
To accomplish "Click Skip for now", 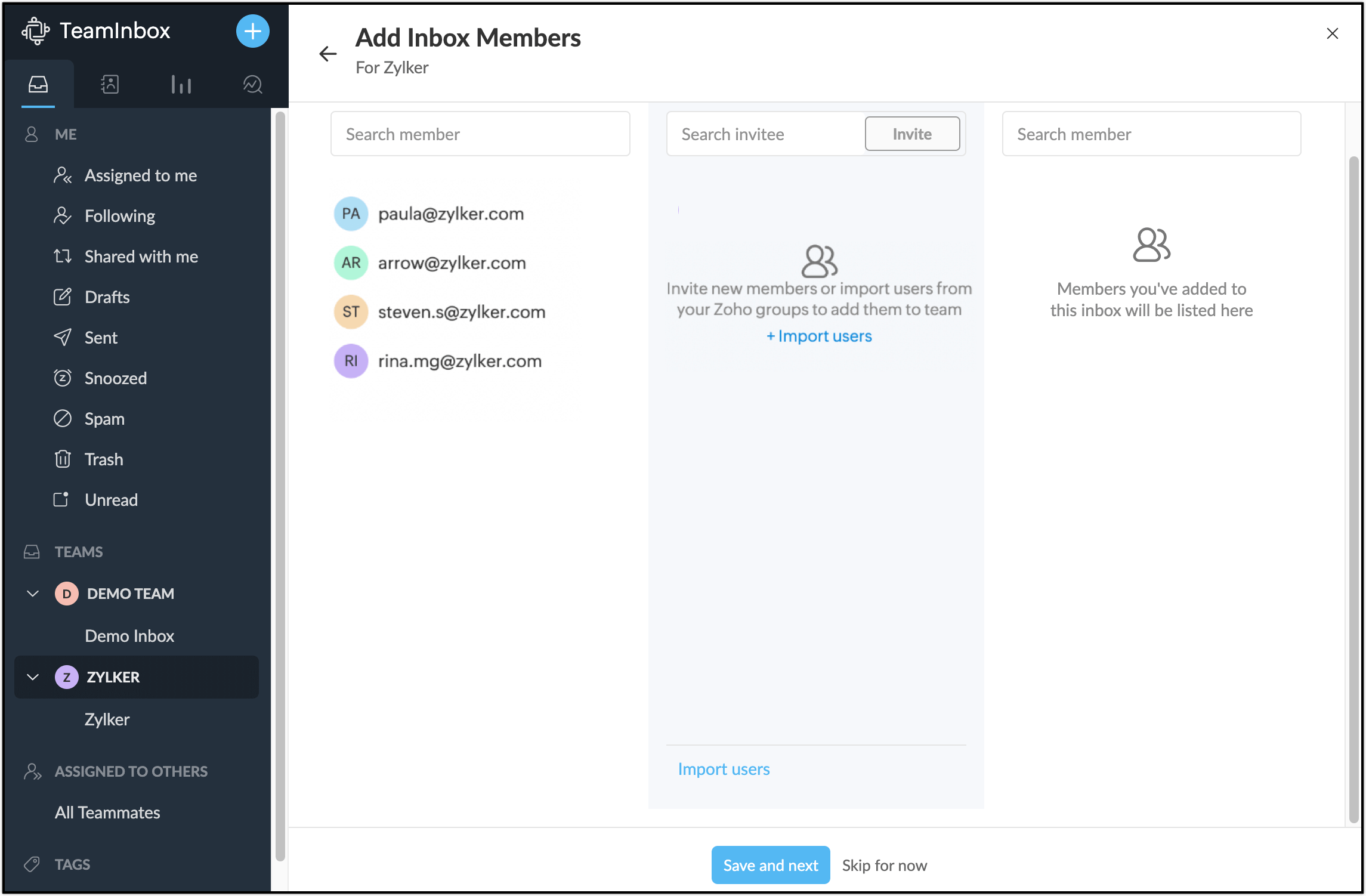I will coord(884,865).
